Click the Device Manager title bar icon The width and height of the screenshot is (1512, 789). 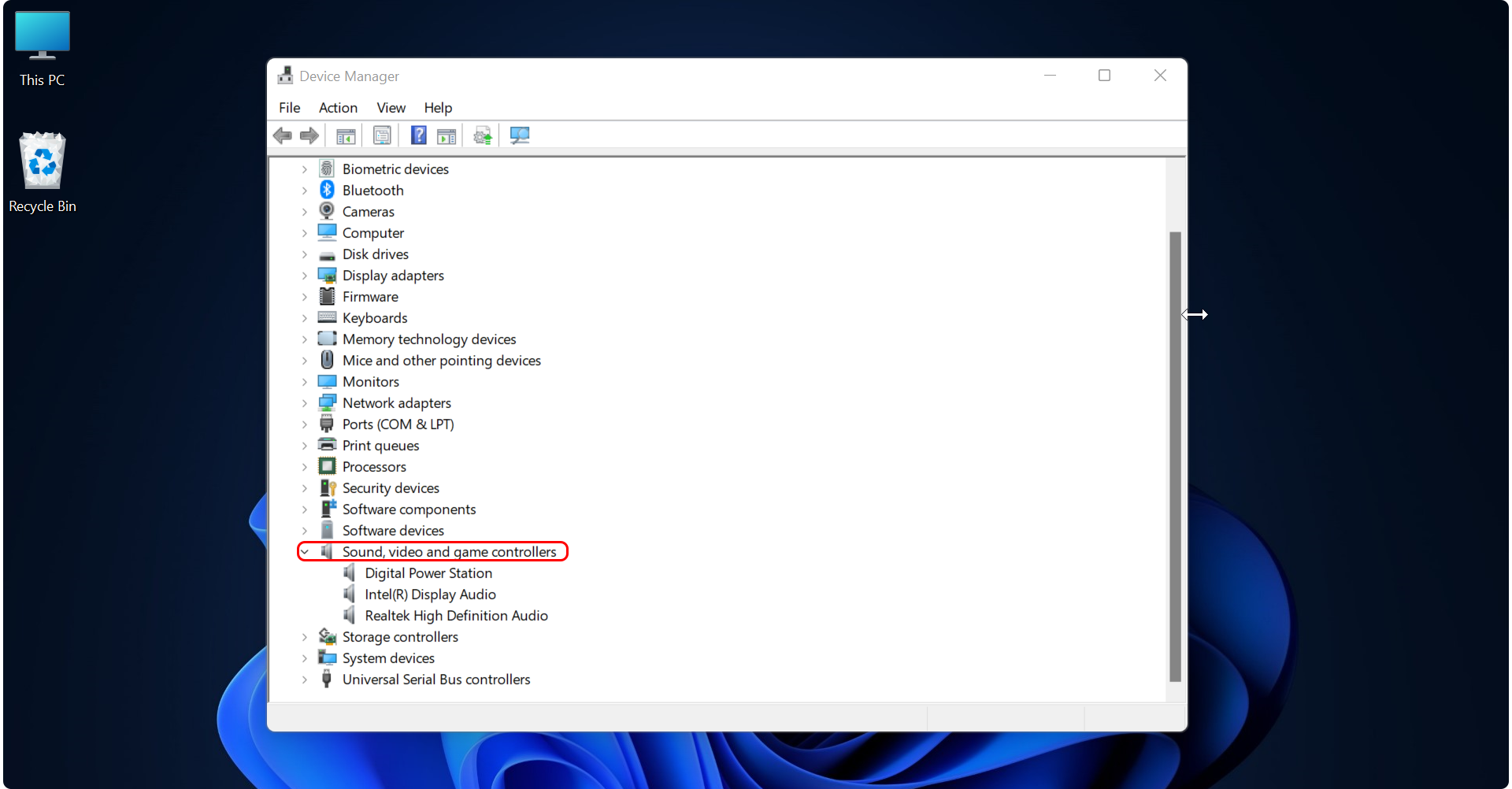pyautogui.click(x=285, y=76)
